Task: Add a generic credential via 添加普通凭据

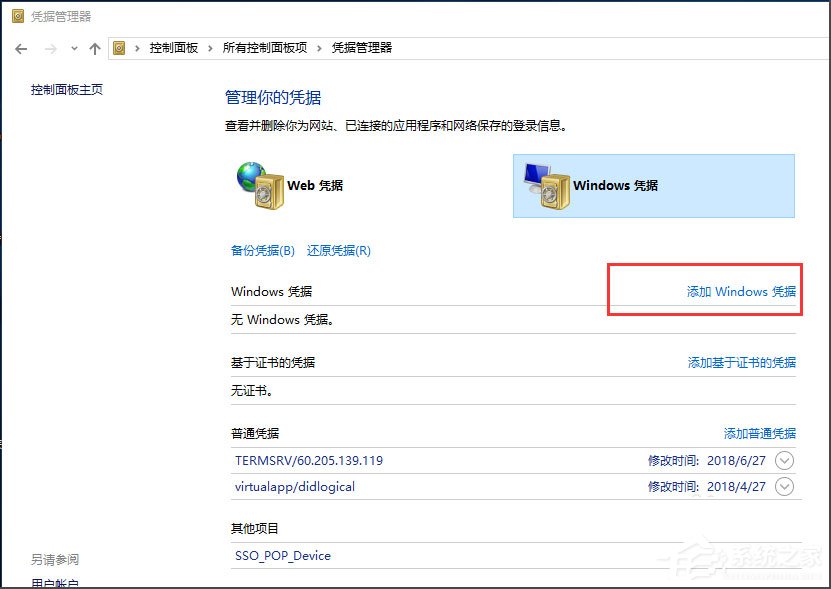Action: (x=761, y=433)
